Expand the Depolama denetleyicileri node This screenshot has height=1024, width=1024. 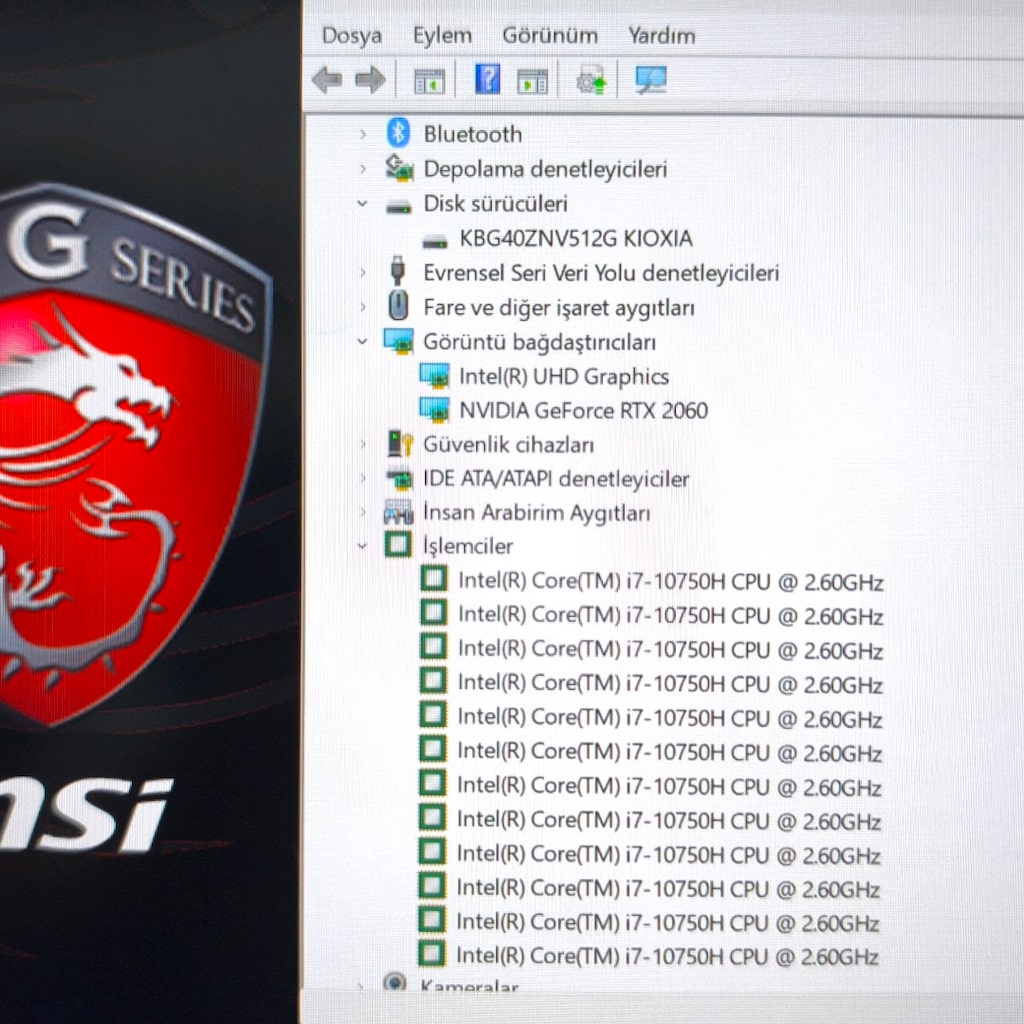(362, 169)
